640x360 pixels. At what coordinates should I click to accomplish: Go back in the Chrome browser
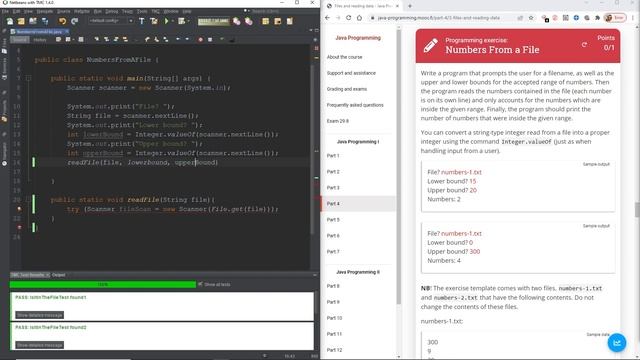[x=327, y=18]
